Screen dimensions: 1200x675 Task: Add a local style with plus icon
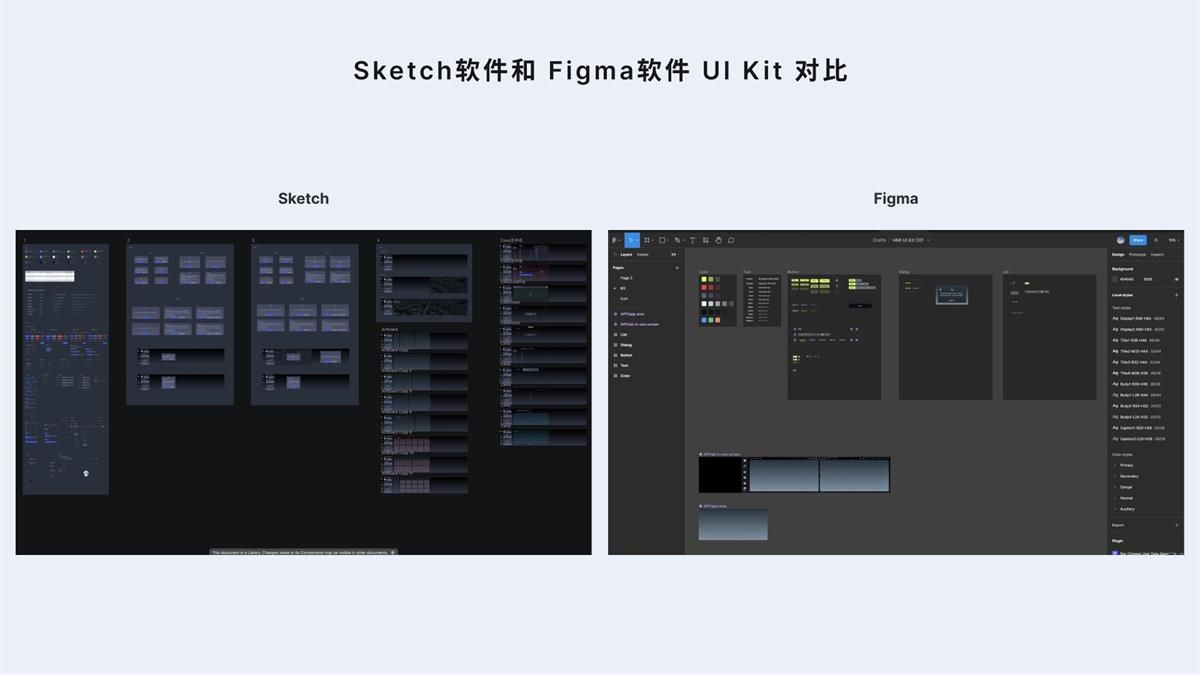pos(1176,295)
